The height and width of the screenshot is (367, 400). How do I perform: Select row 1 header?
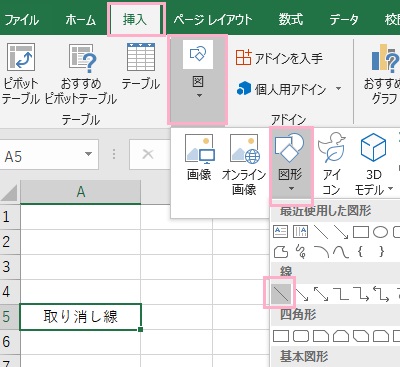9,217
